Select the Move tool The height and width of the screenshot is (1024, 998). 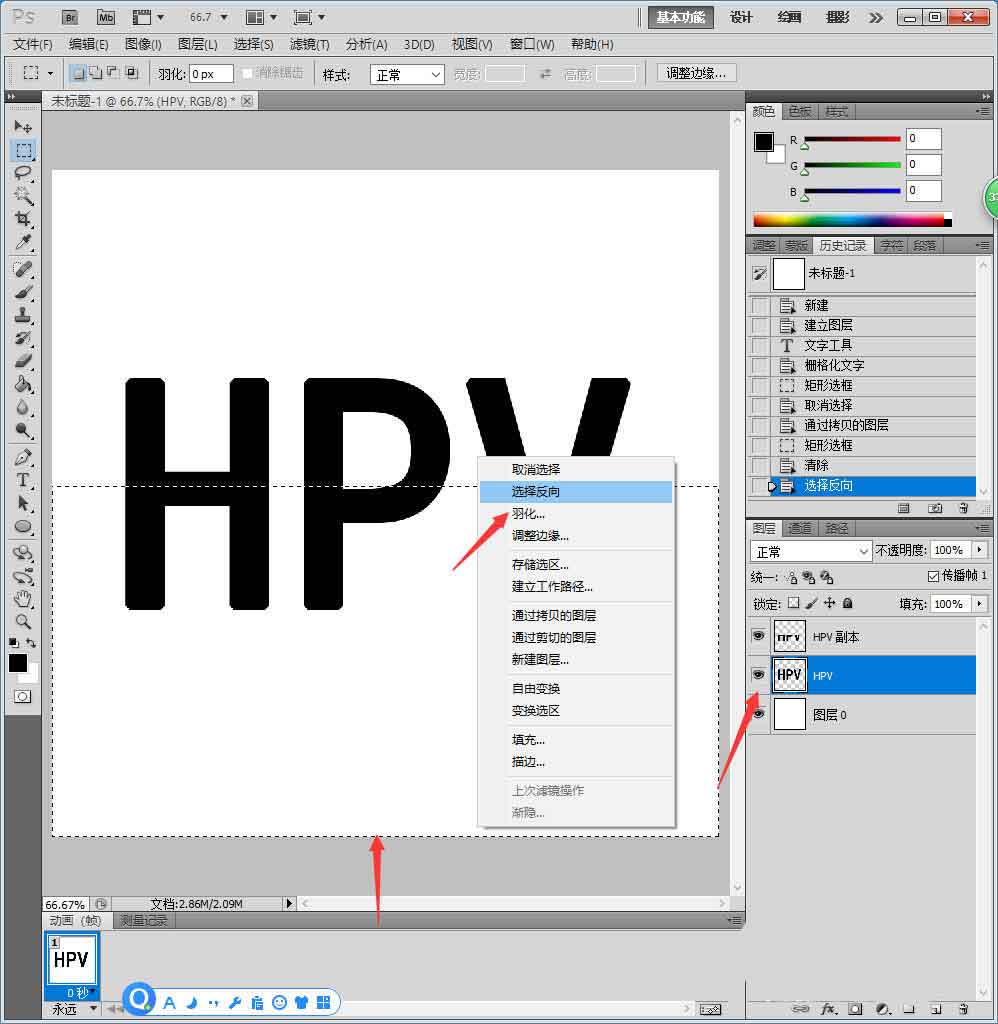(23, 127)
